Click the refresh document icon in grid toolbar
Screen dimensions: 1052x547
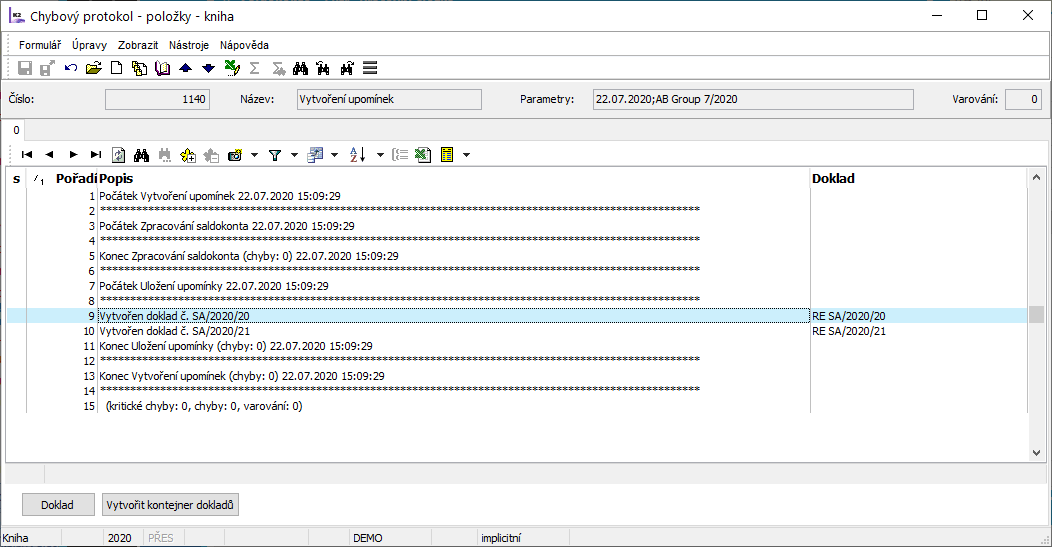point(118,155)
